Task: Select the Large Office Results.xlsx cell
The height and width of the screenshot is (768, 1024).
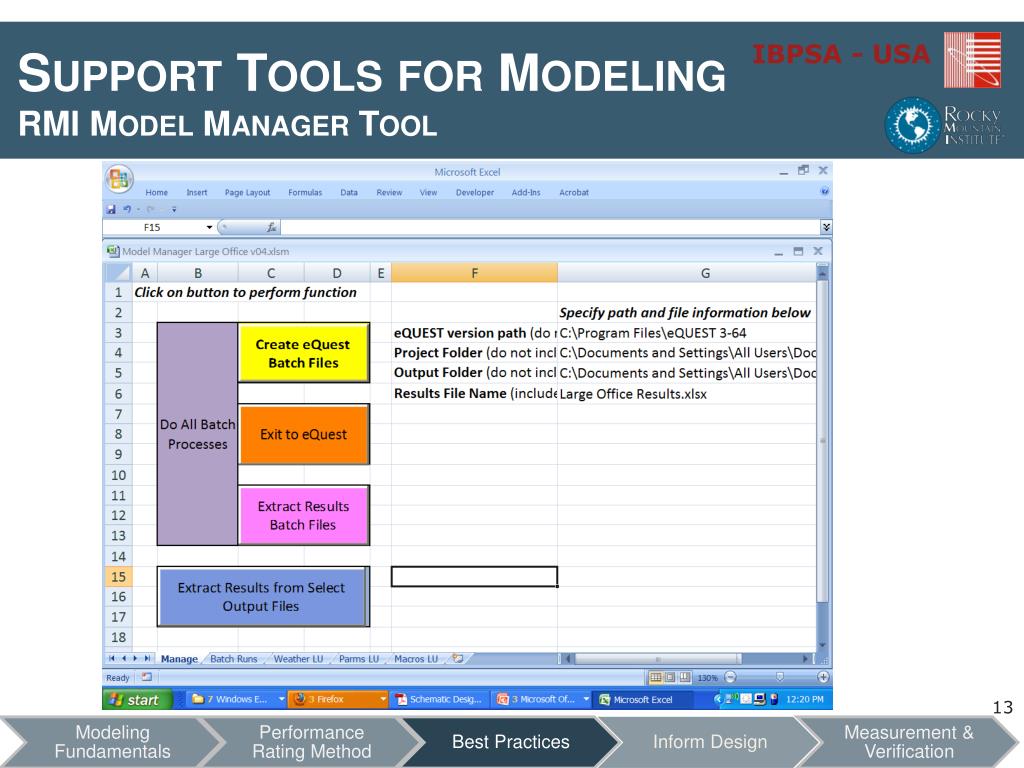Action: coord(686,394)
